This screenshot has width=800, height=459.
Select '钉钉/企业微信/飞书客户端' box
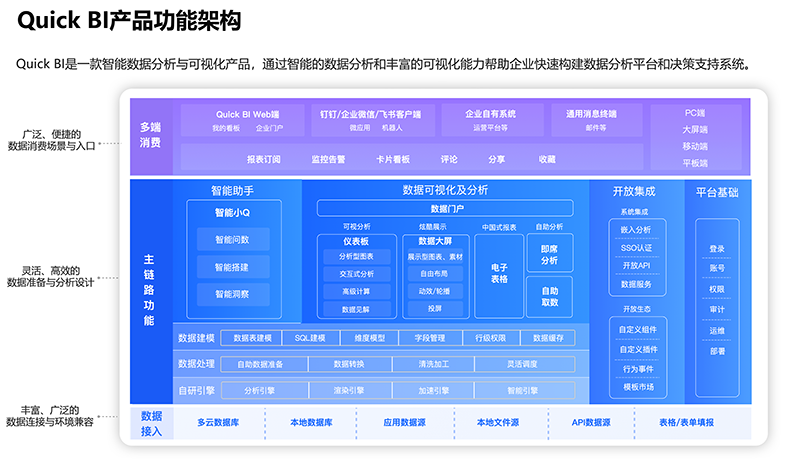pos(373,120)
